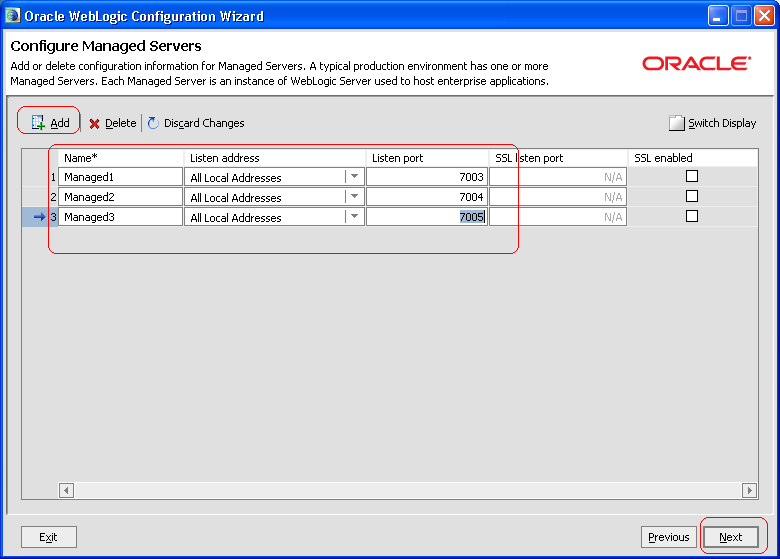Viewport: 780px width, 559px height.
Task: Enable SSL for Managed1
Action: point(691,176)
